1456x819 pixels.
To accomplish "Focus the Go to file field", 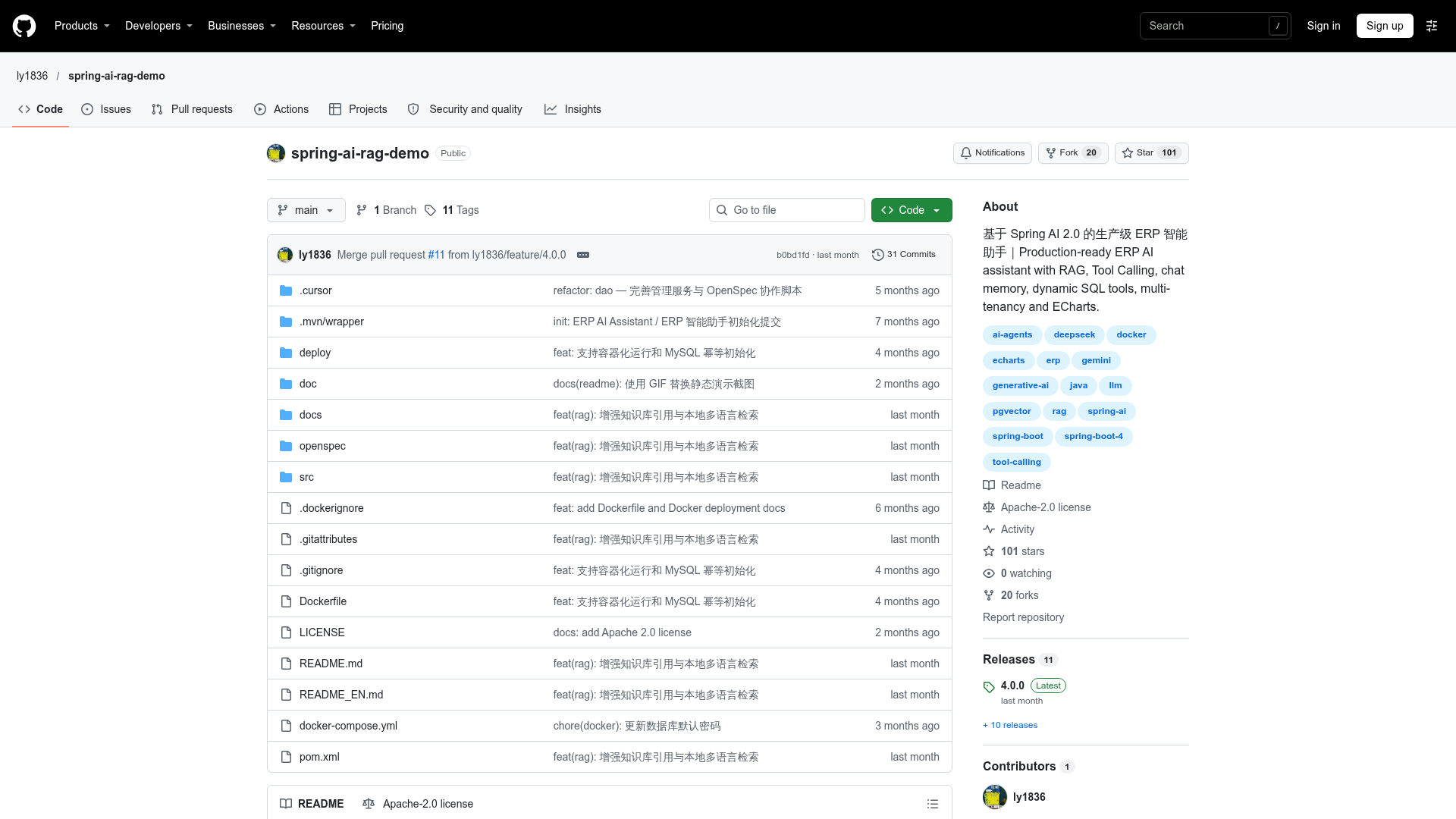I will click(x=787, y=210).
